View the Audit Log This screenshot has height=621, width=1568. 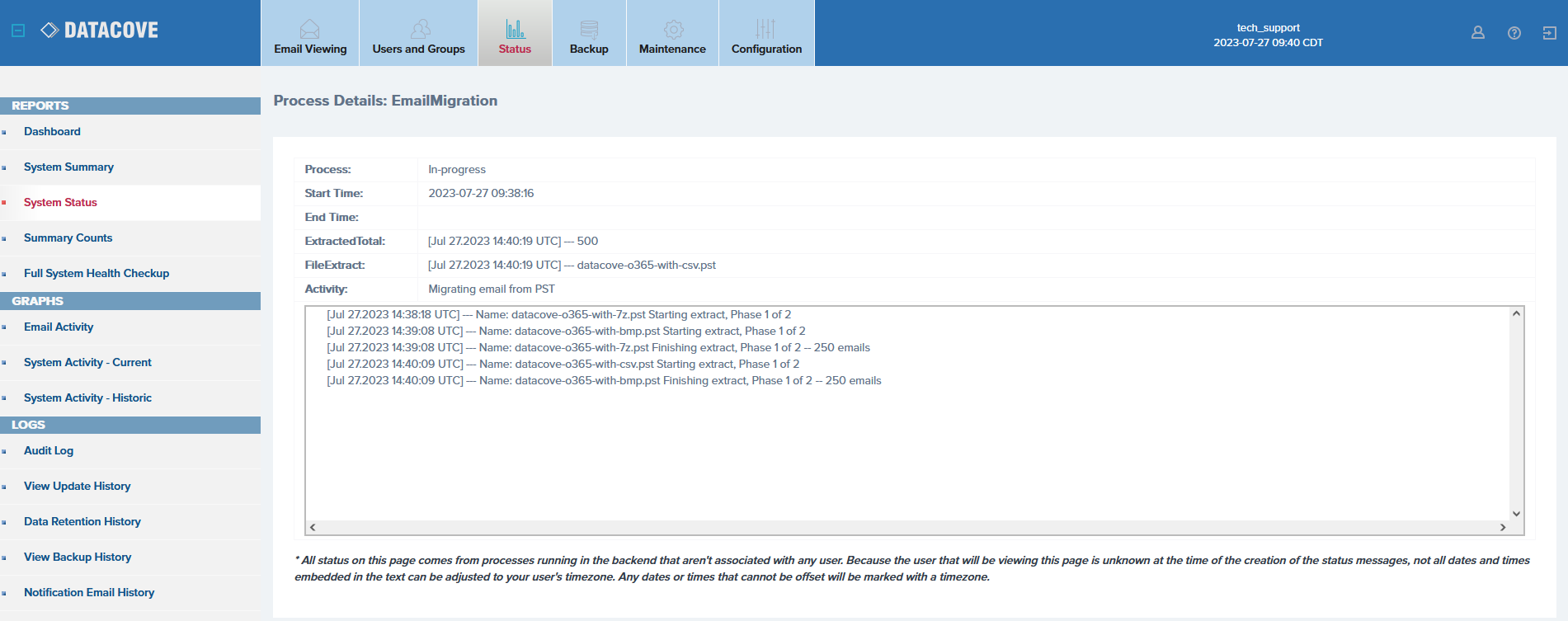click(x=49, y=451)
